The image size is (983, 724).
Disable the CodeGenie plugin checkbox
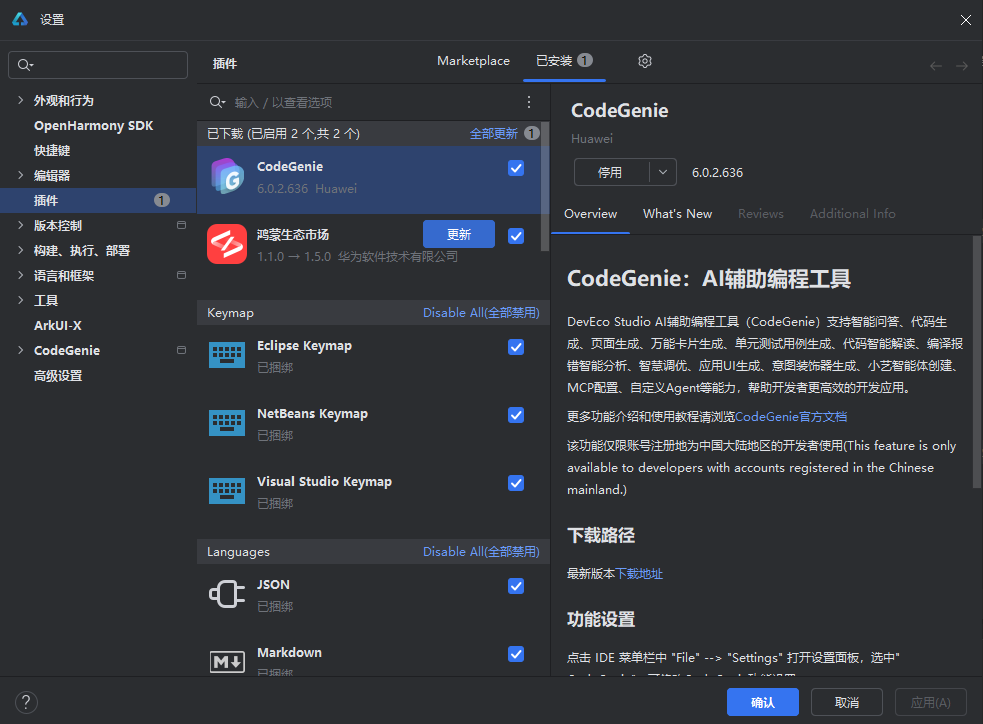tap(515, 168)
